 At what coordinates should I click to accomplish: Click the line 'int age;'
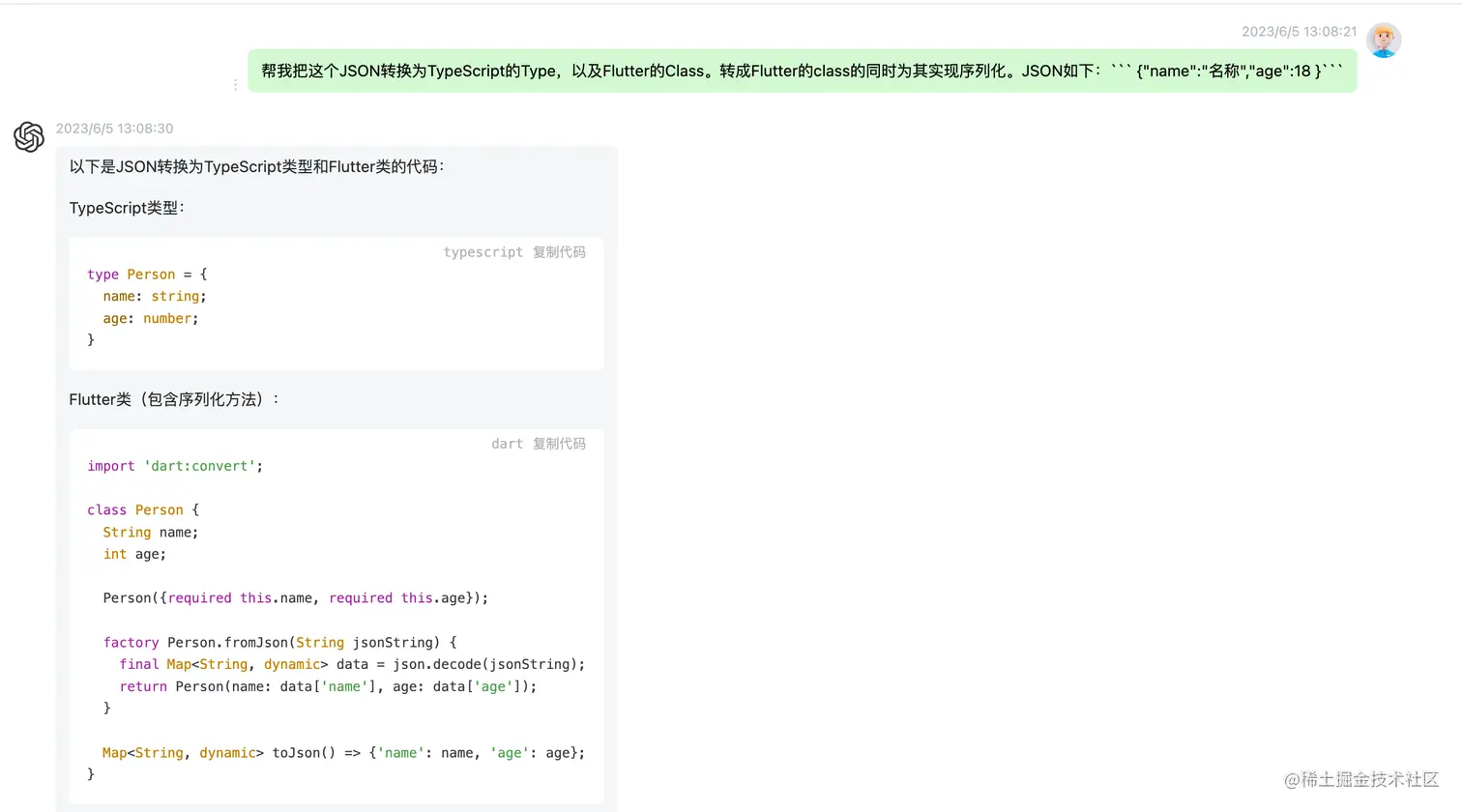[x=134, y=555]
